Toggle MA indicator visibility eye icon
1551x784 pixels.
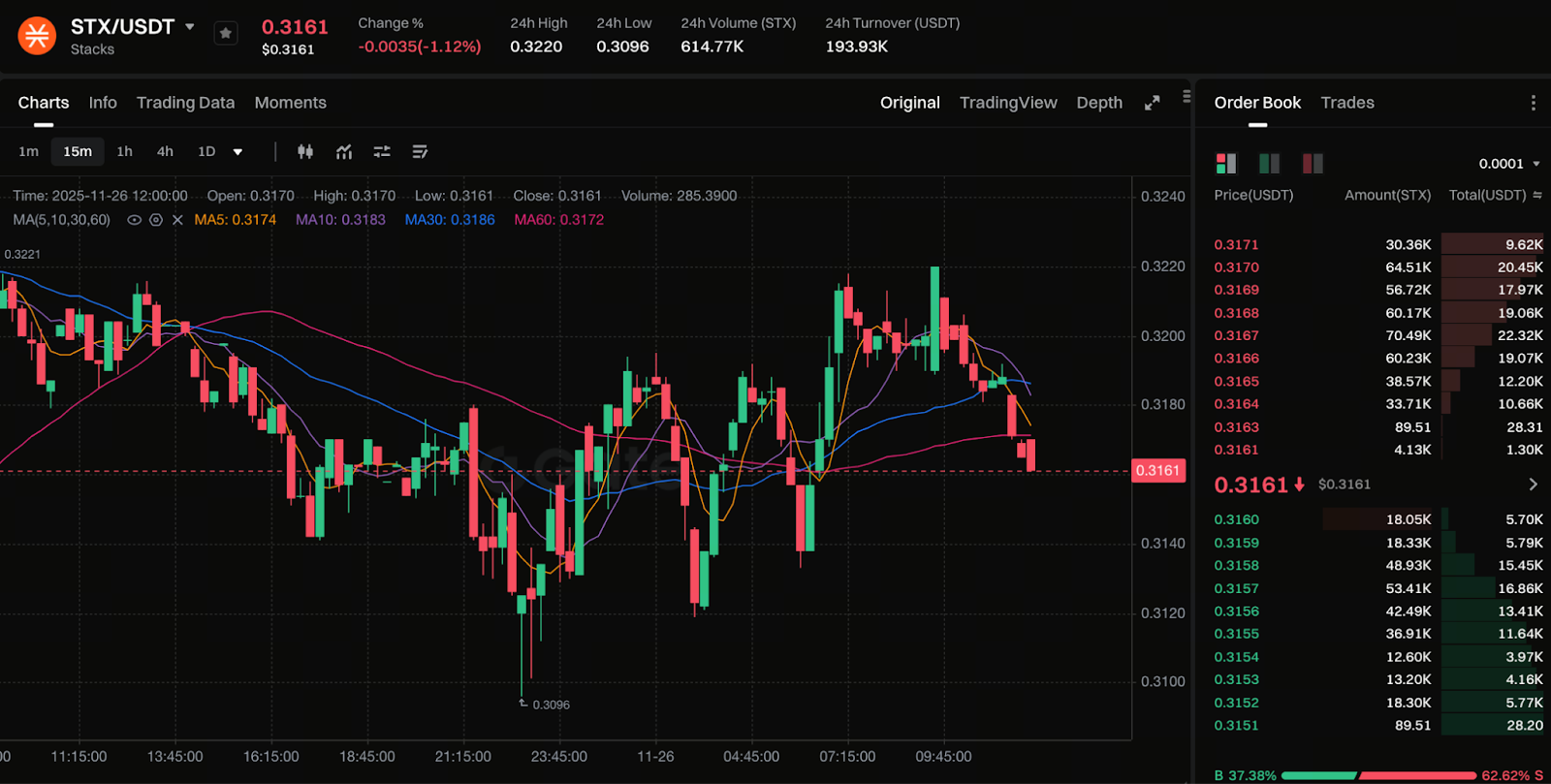(x=135, y=220)
